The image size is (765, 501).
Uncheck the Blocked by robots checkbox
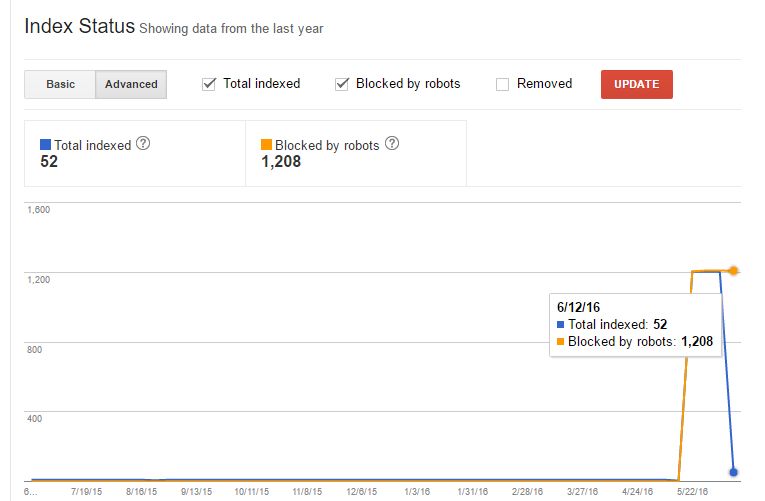point(342,84)
